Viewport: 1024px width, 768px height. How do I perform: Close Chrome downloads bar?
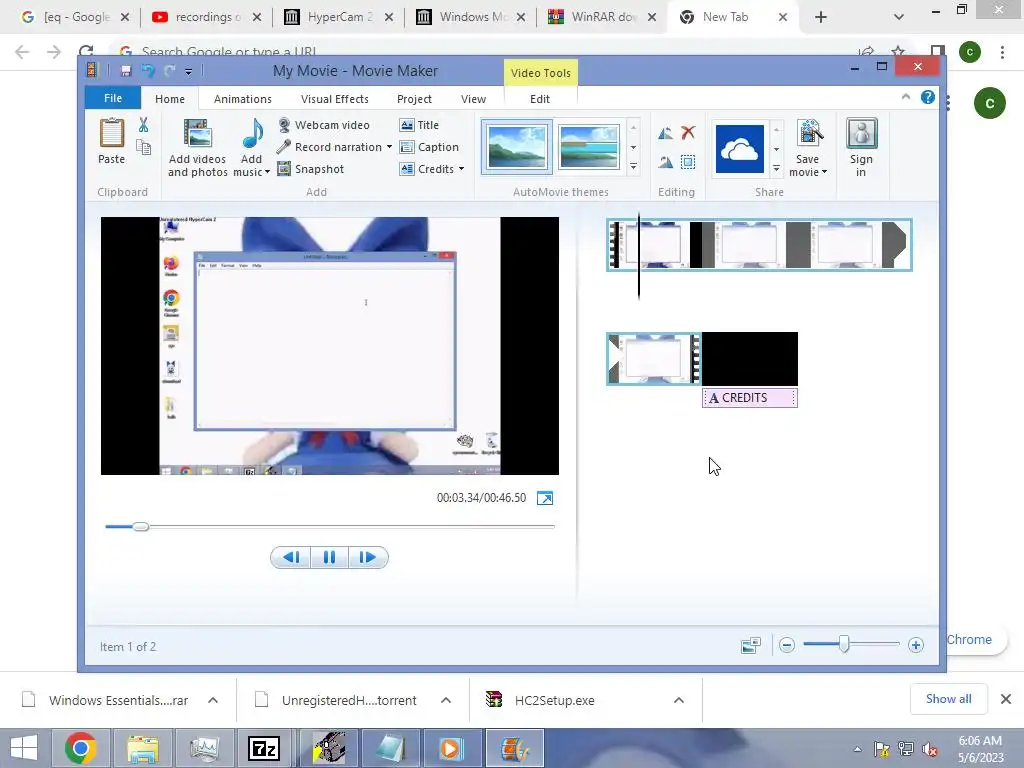(1006, 699)
